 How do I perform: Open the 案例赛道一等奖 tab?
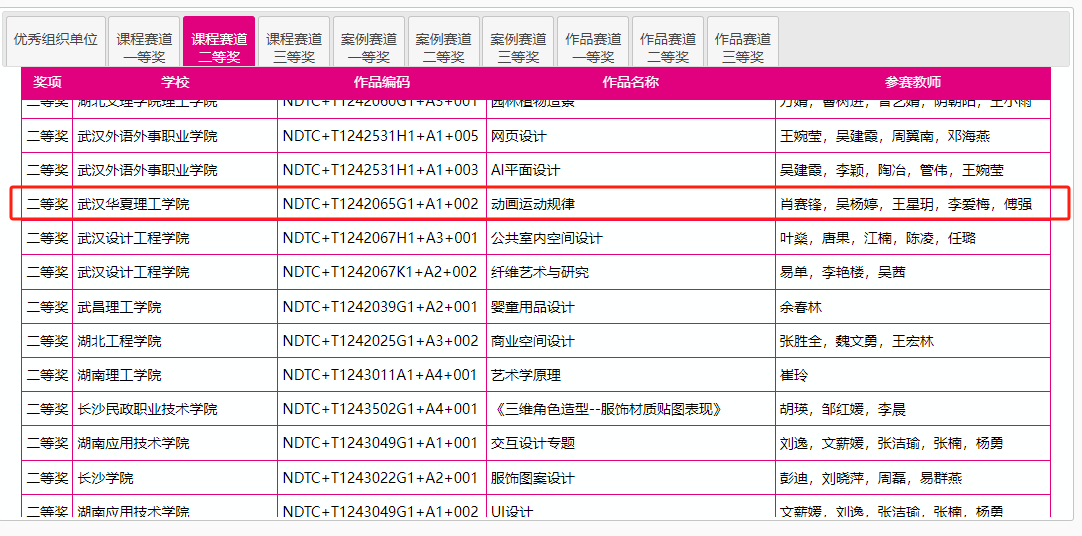pyautogui.click(x=368, y=47)
